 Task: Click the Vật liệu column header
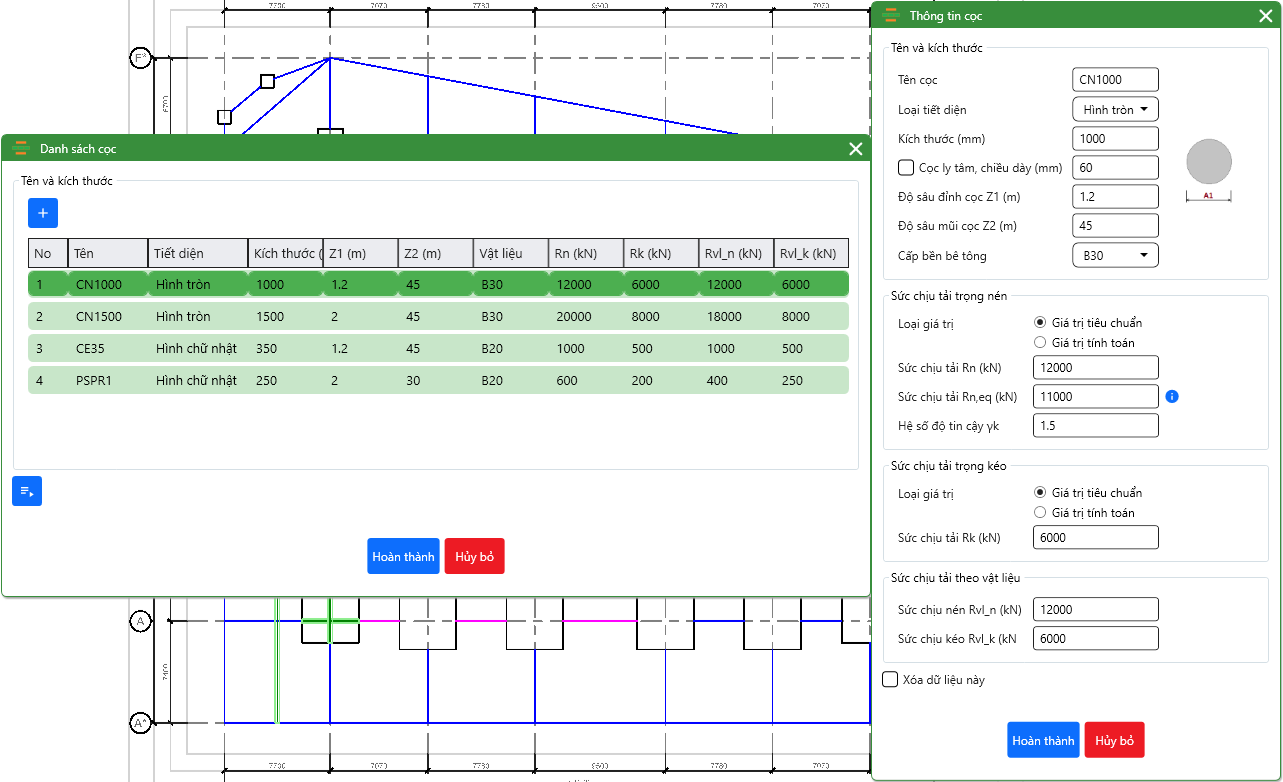[510, 253]
